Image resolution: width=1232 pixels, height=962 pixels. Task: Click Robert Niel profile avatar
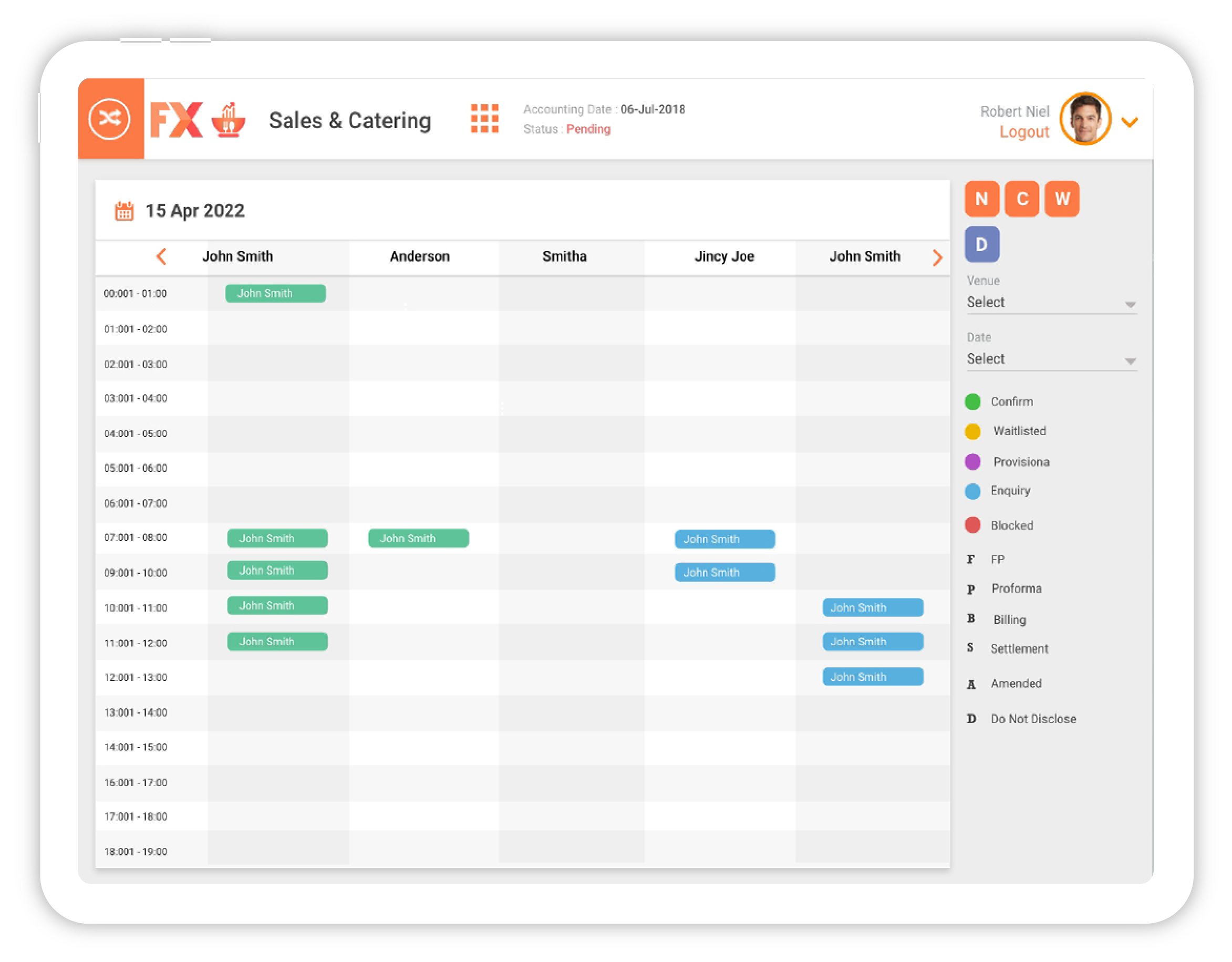[1085, 119]
